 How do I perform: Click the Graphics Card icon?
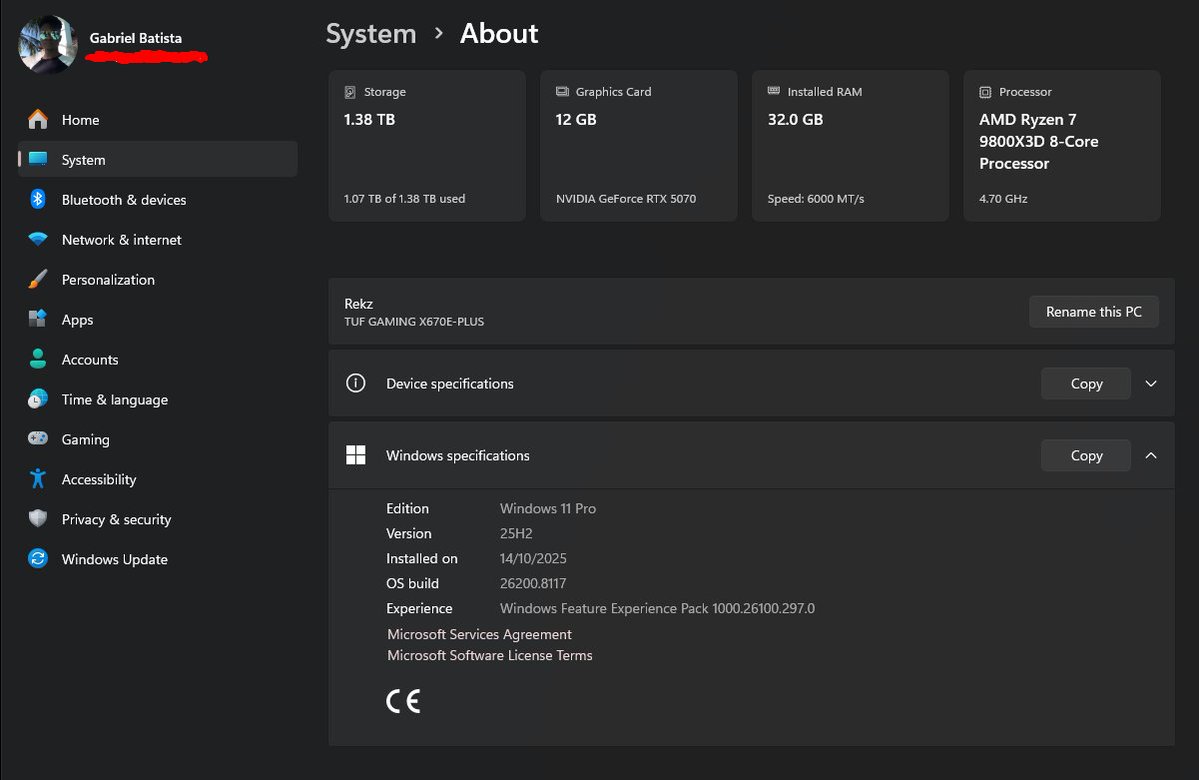click(x=562, y=92)
